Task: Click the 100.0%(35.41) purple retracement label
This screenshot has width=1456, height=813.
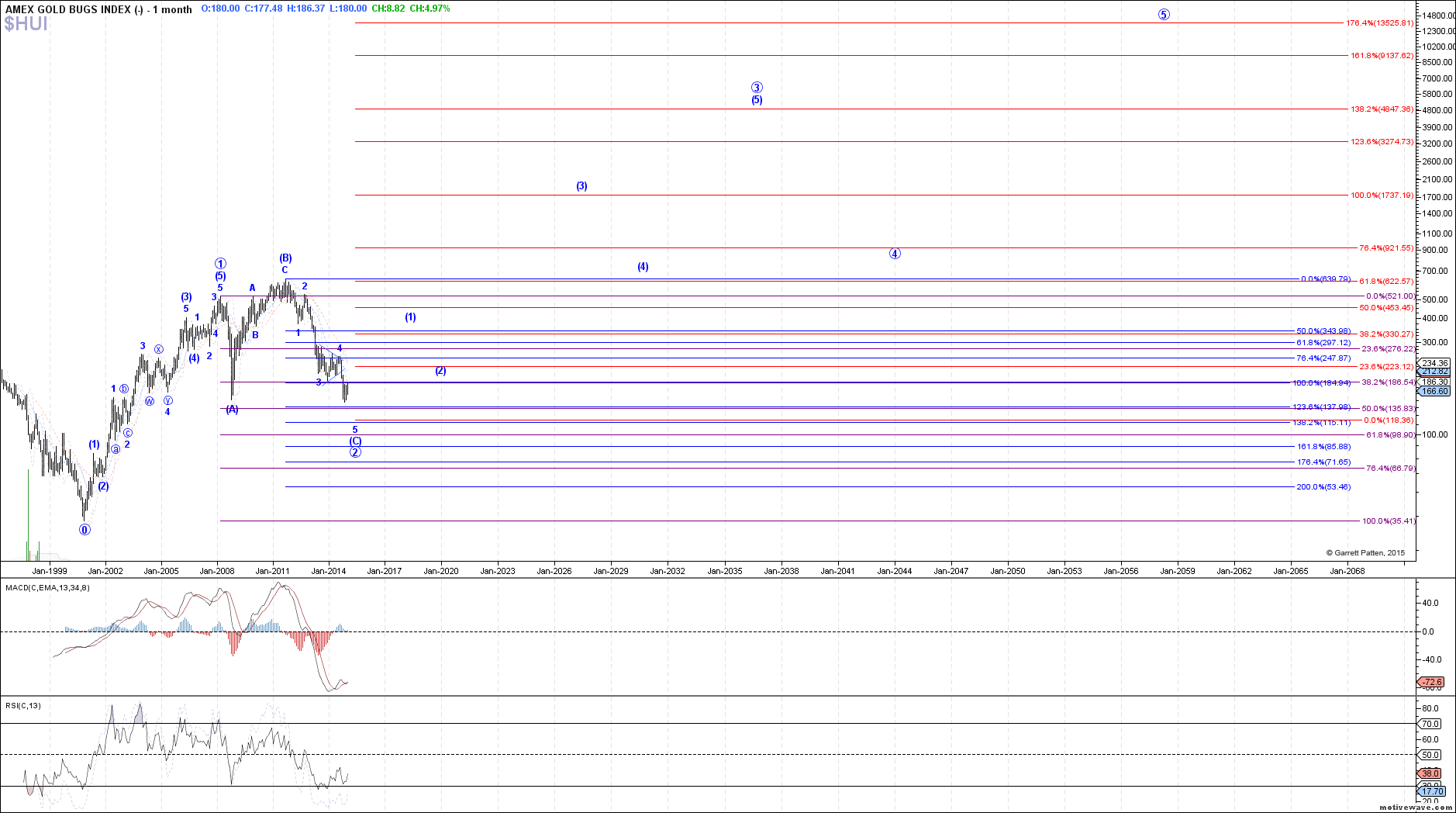Action: click(x=1389, y=521)
